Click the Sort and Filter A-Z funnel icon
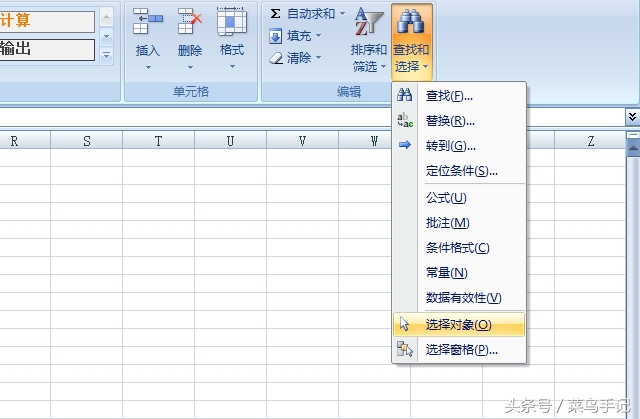This screenshot has width=640, height=419. [x=369, y=22]
